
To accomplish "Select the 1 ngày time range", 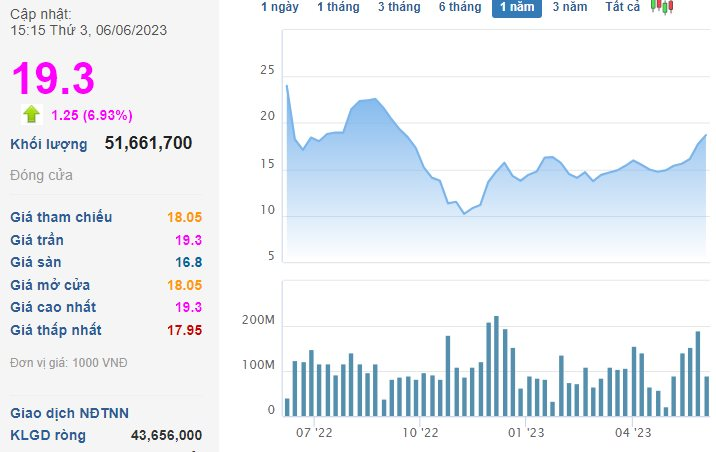I will pos(279,7).
